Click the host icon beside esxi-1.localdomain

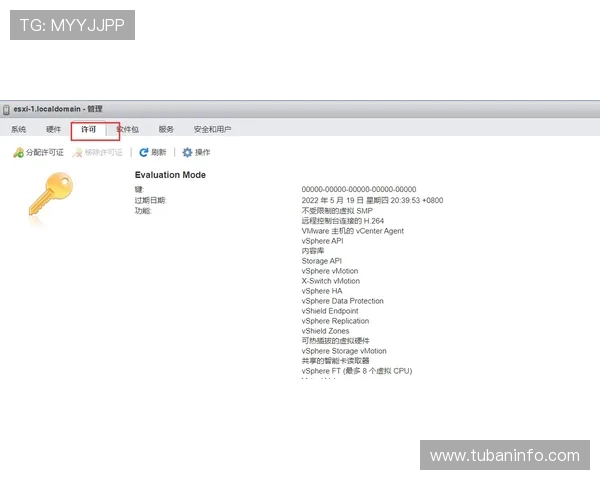coord(6,109)
